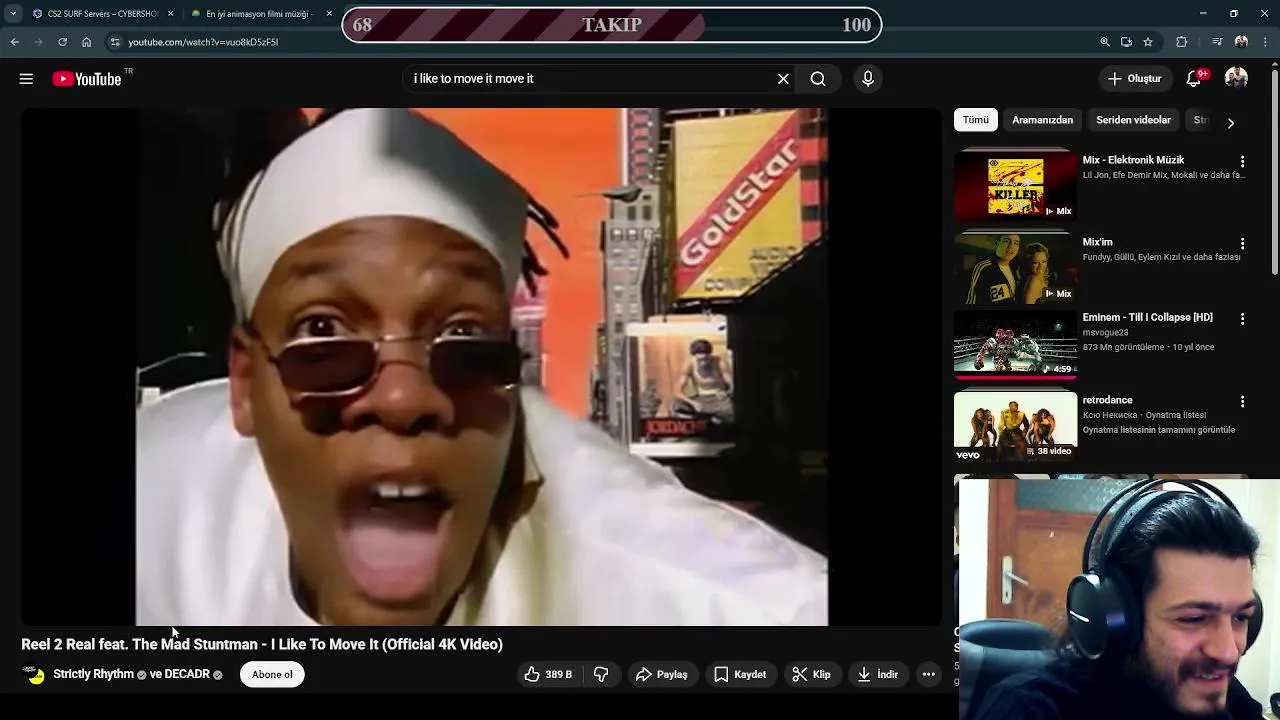Click the install app icon in address bar

[1126, 42]
